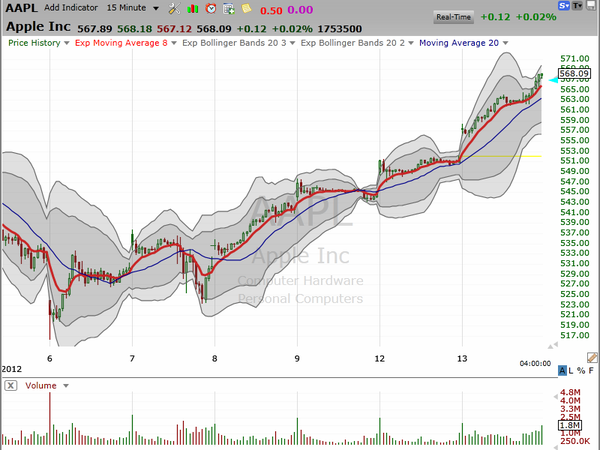This screenshot has width=600, height=450.
Task: Click the price scale triangle arrows near 517.00
Action: coord(553,346)
